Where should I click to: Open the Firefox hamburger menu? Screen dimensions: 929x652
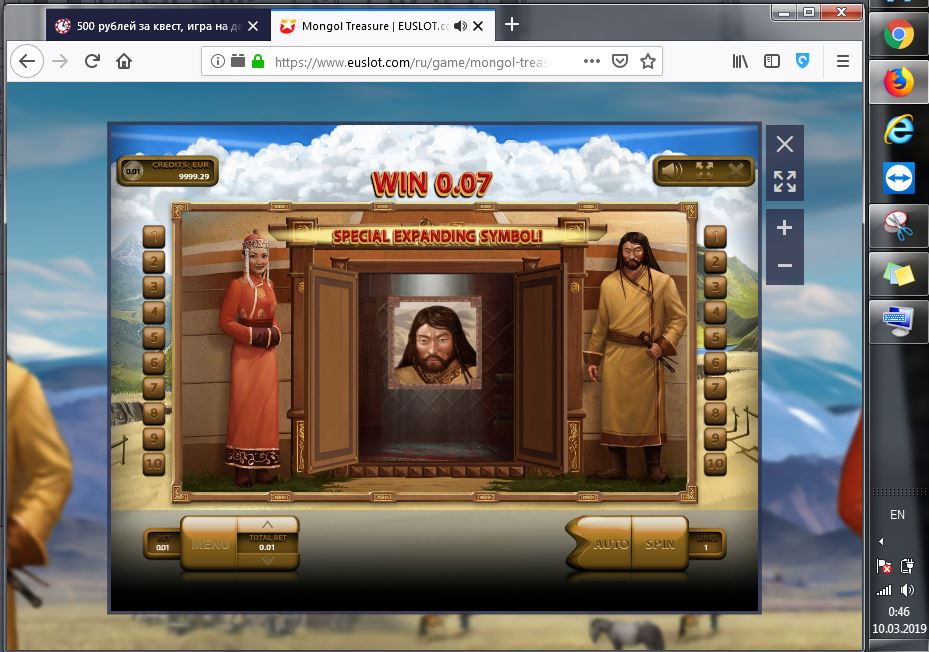843,61
